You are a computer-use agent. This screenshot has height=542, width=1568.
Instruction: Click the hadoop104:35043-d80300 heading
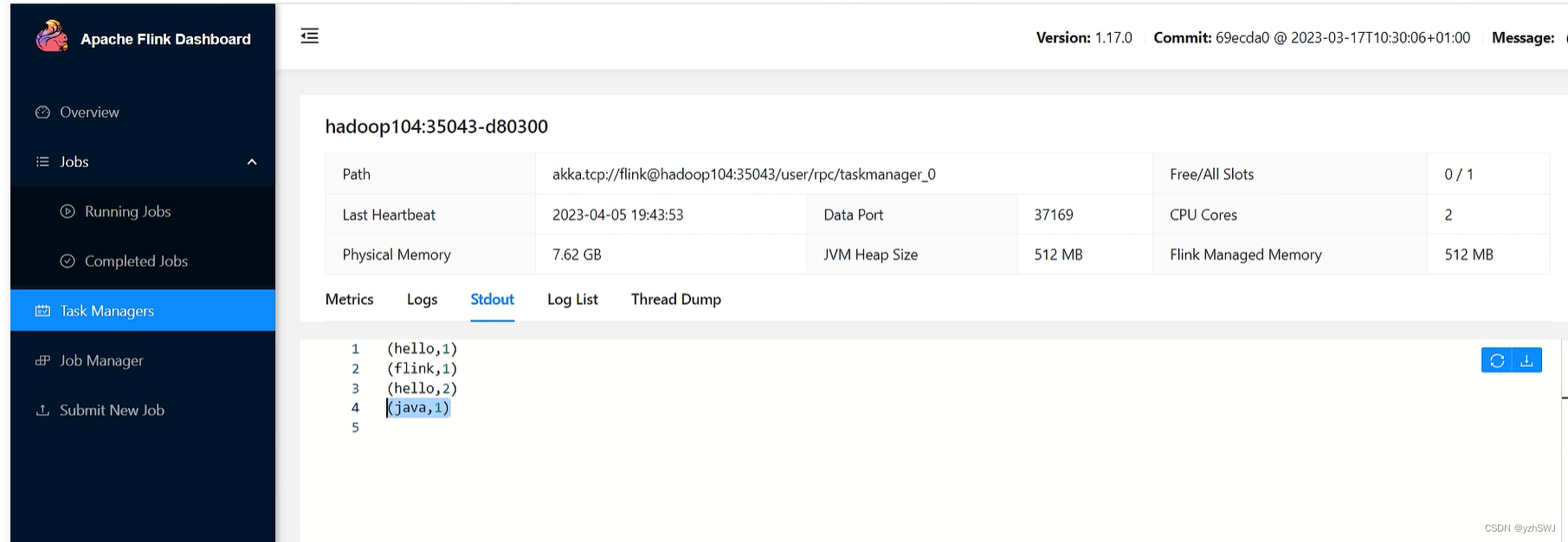tap(436, 126)
